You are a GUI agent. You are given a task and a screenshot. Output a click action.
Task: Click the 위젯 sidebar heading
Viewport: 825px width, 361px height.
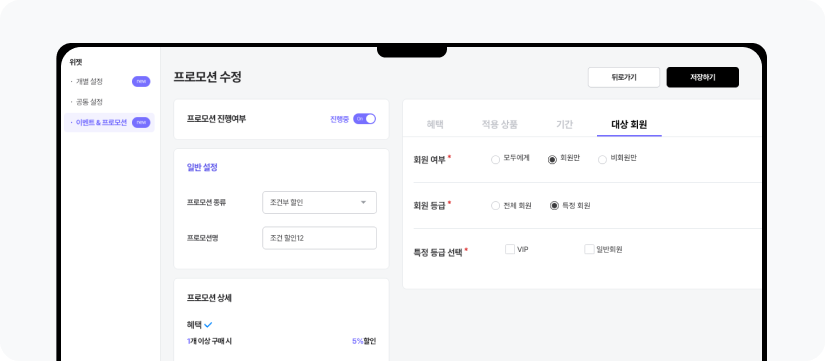76,62
